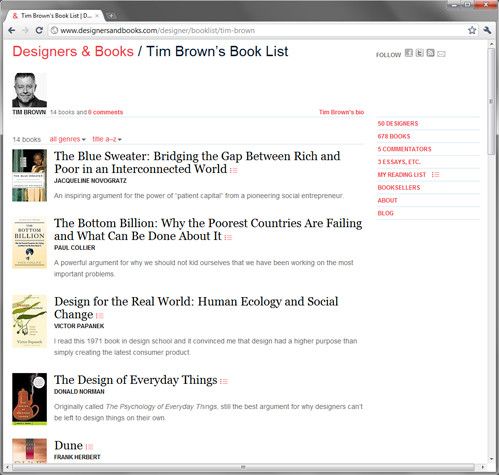Screen dimensions: 499x475
Task: Open The Blue Sweater book title
Action: [x=197, y=163]
